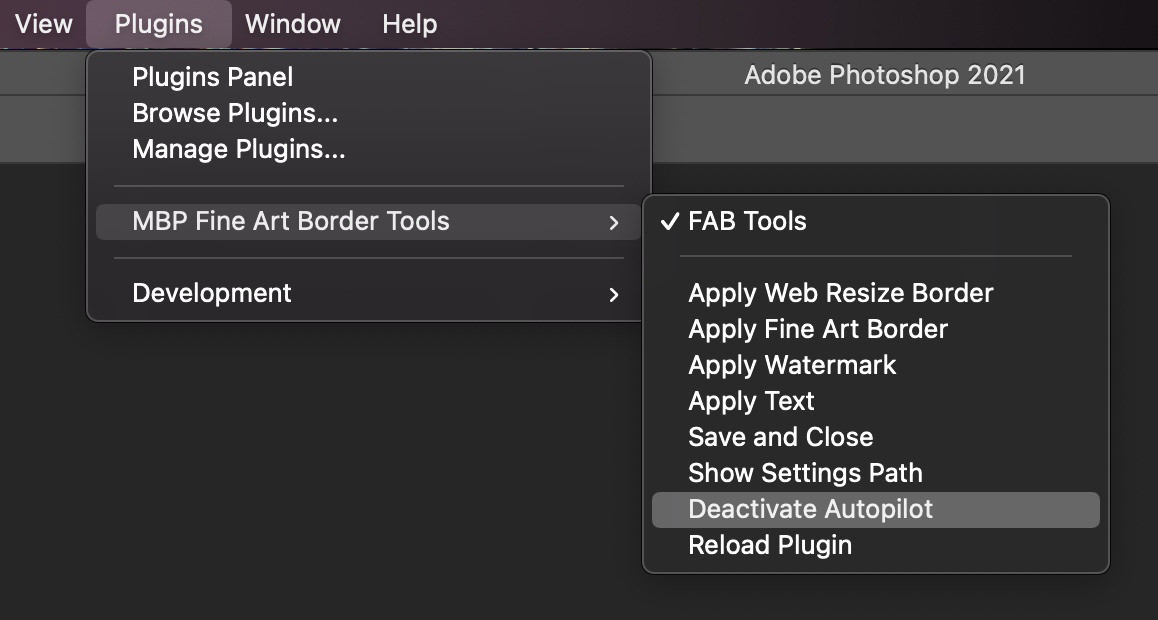Apply Web Resize Border
Image resolution: width=1158 pixels, height=620 pixels.
coord(840,293)
